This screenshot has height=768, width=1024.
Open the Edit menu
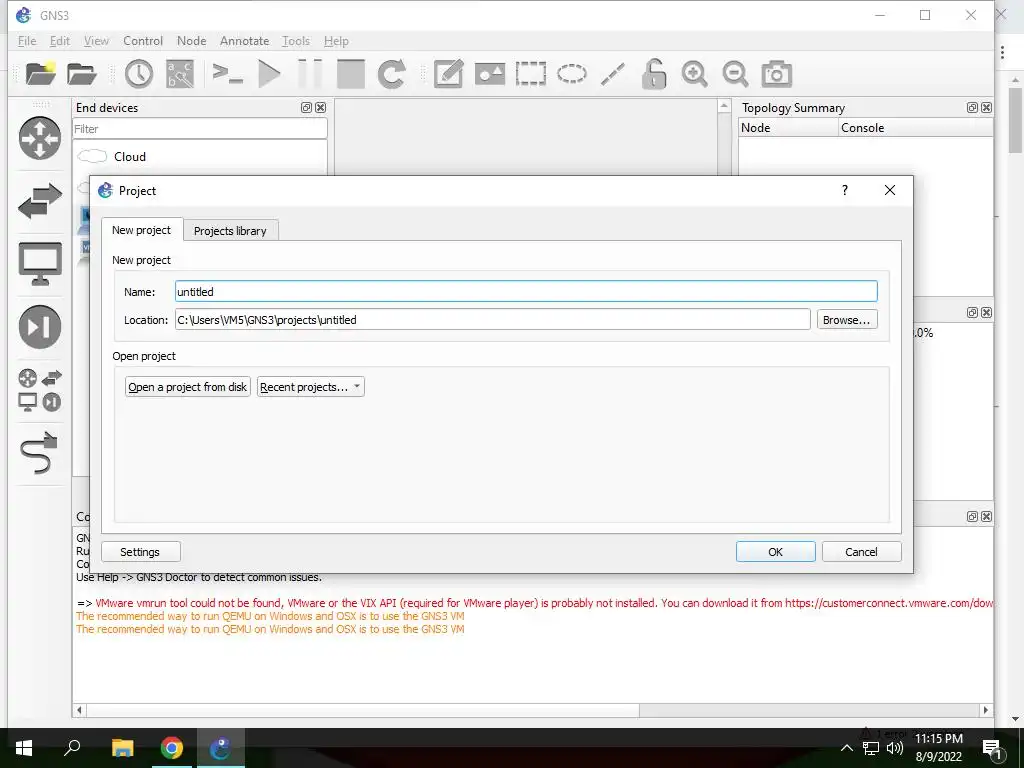click(x=59, y=40)
